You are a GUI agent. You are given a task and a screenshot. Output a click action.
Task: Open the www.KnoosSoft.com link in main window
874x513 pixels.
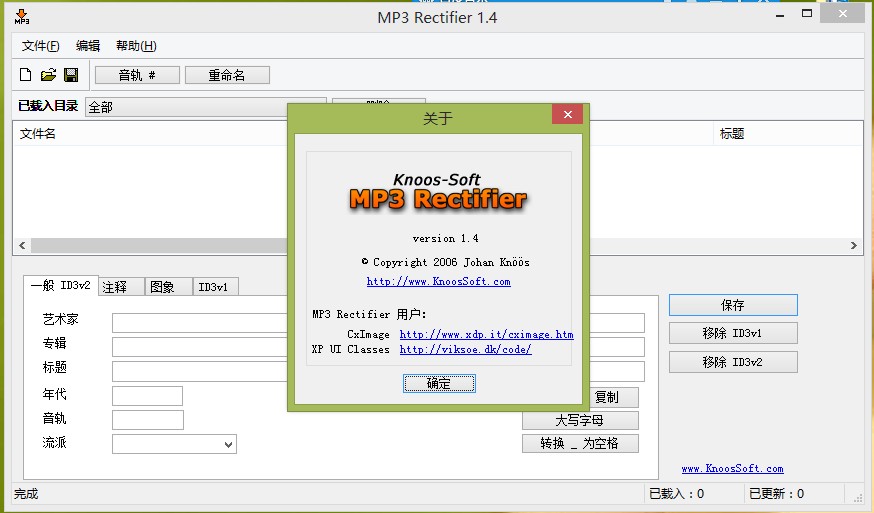point(732,468)
